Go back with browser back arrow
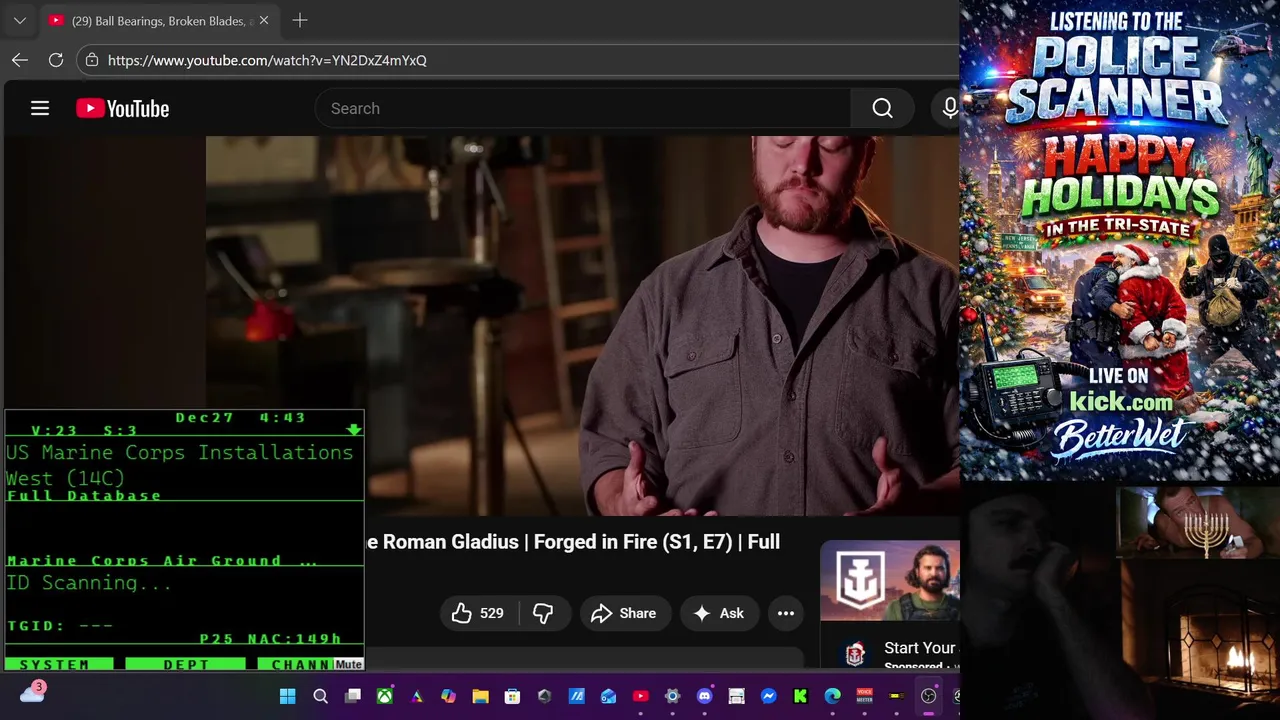The width and height of the screenshot is (1280, 720). (20, 60)
